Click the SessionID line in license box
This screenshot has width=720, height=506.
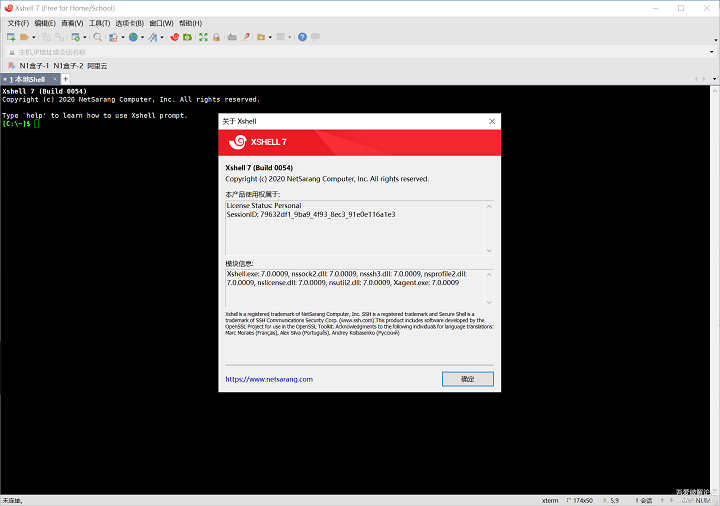311,214
